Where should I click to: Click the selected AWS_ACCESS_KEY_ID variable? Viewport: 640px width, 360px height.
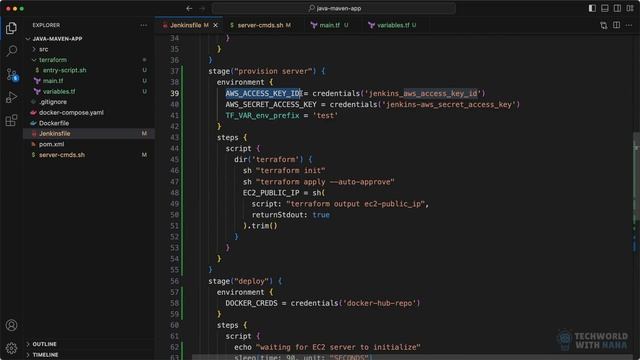pyautogui.click(x=263, y=93)
